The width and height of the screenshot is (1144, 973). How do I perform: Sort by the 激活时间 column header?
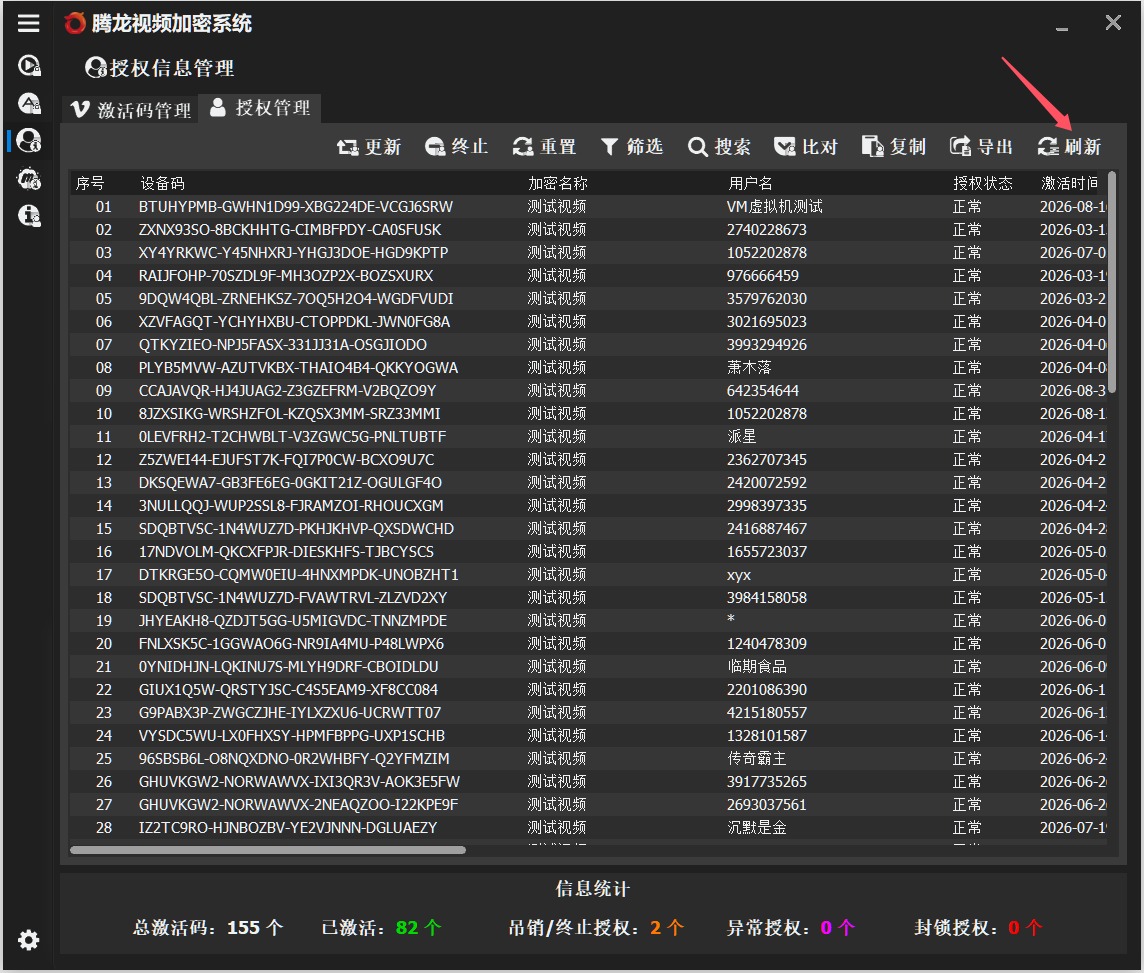click(1069, 183)
